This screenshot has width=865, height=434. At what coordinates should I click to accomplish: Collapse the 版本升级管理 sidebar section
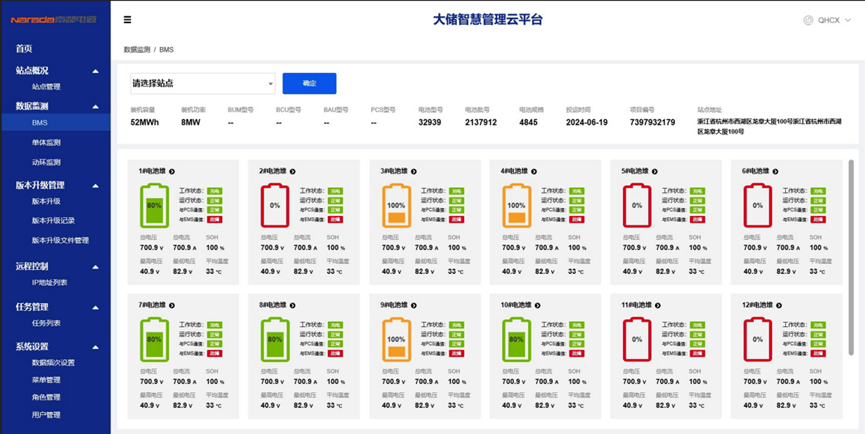pos(95,186)
